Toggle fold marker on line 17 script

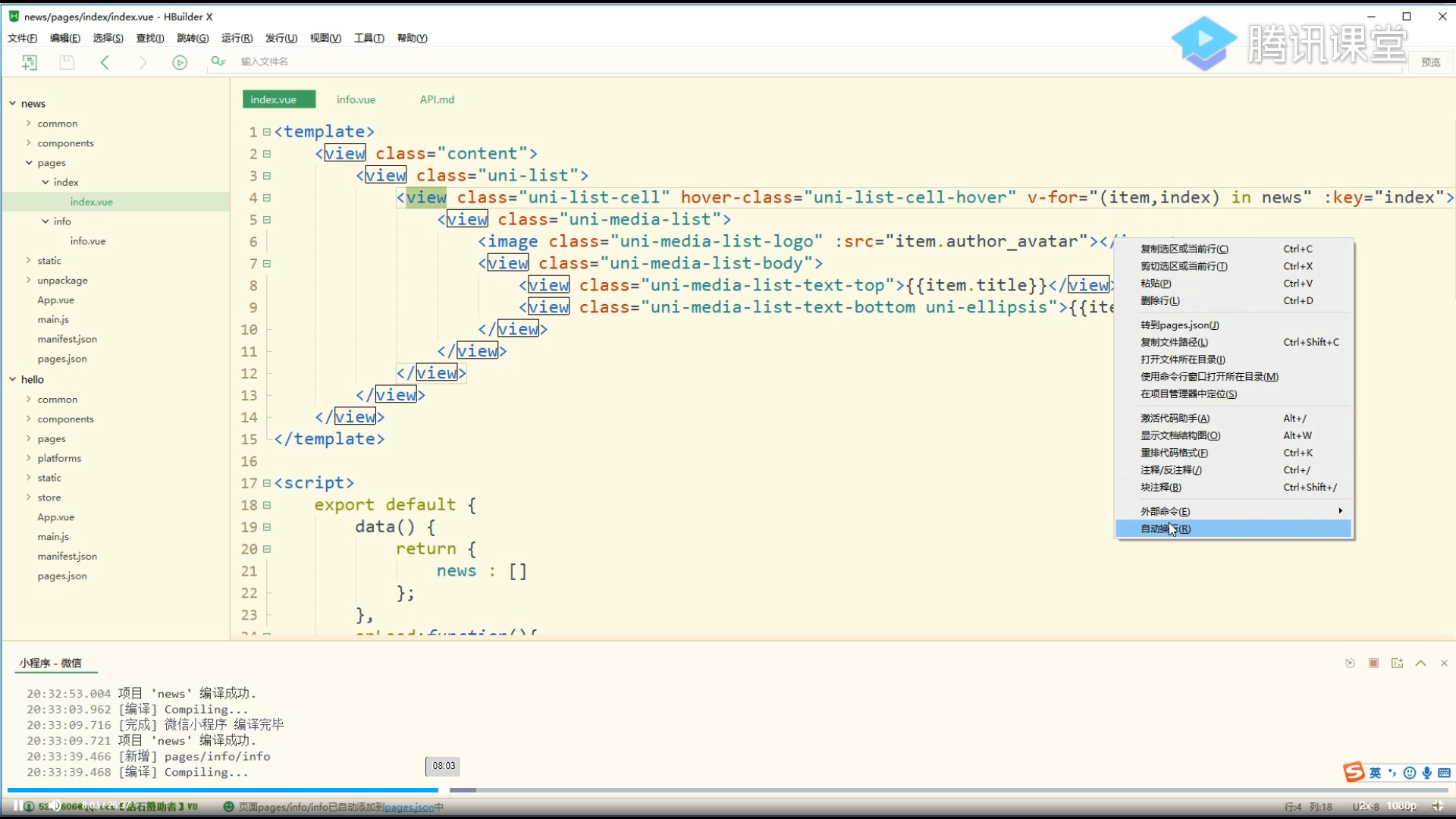coord(267,483)
